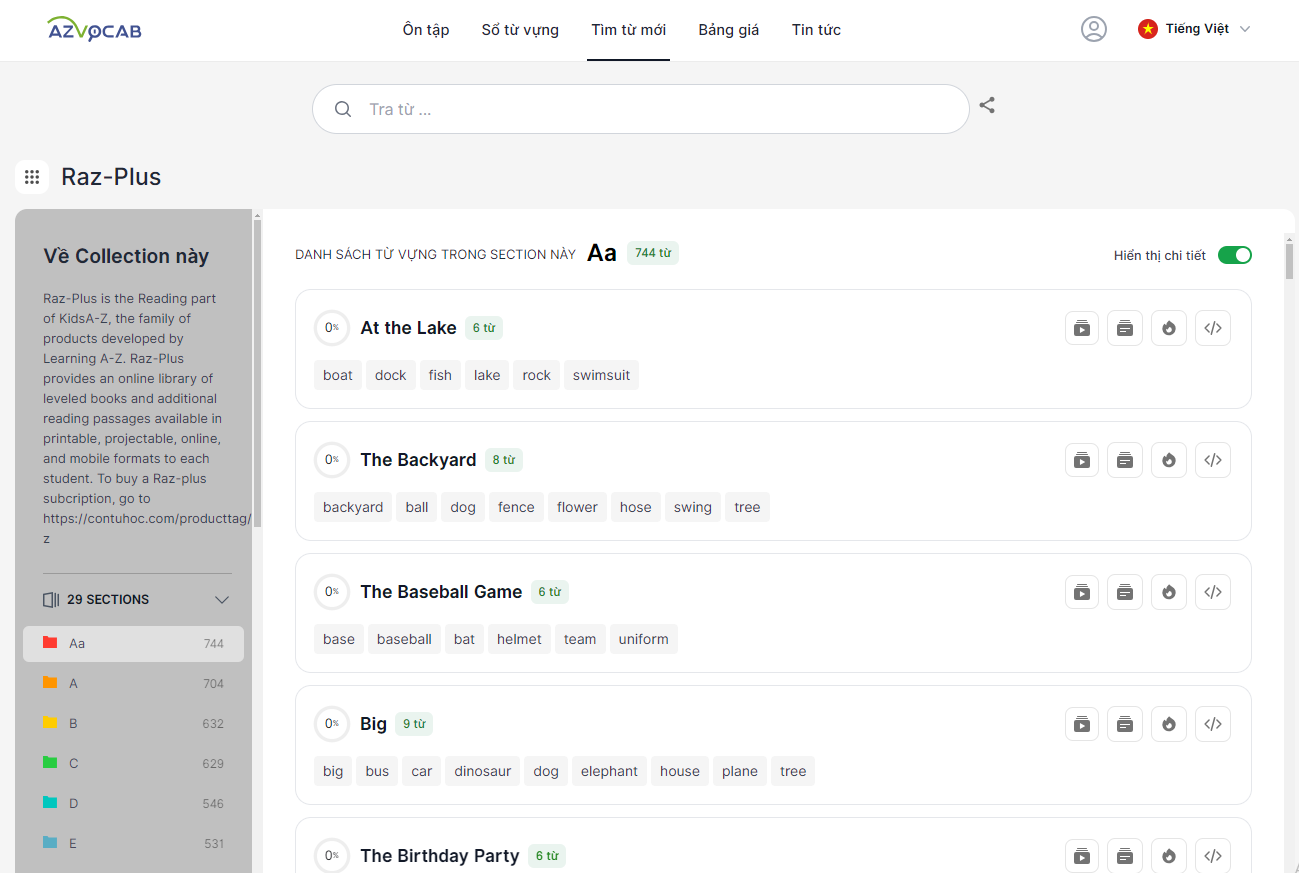The image size is (1299, 873).
Task: Click the word chip 'dinosaur'
Action: point(483,771)
